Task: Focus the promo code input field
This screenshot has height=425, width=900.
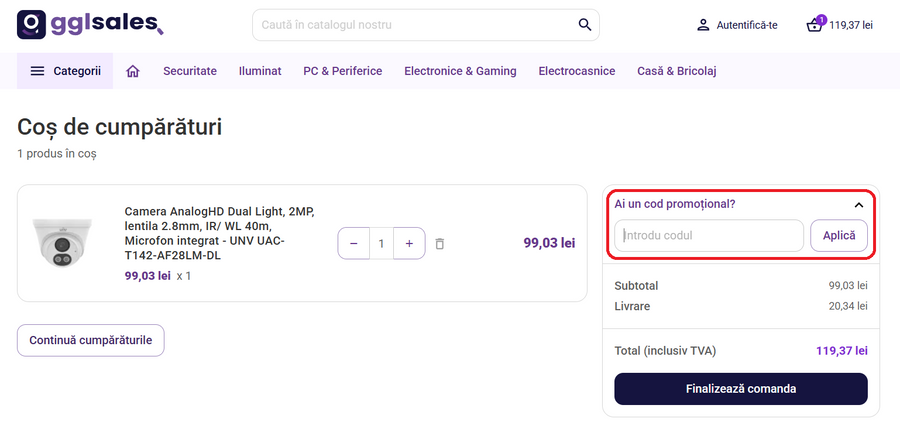Action: pos(709,236)
